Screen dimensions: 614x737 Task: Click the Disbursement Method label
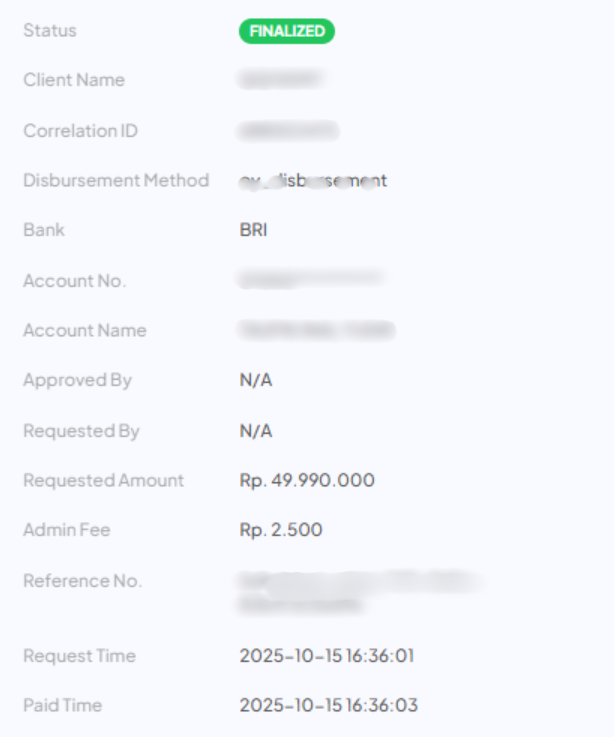point(116,181)
